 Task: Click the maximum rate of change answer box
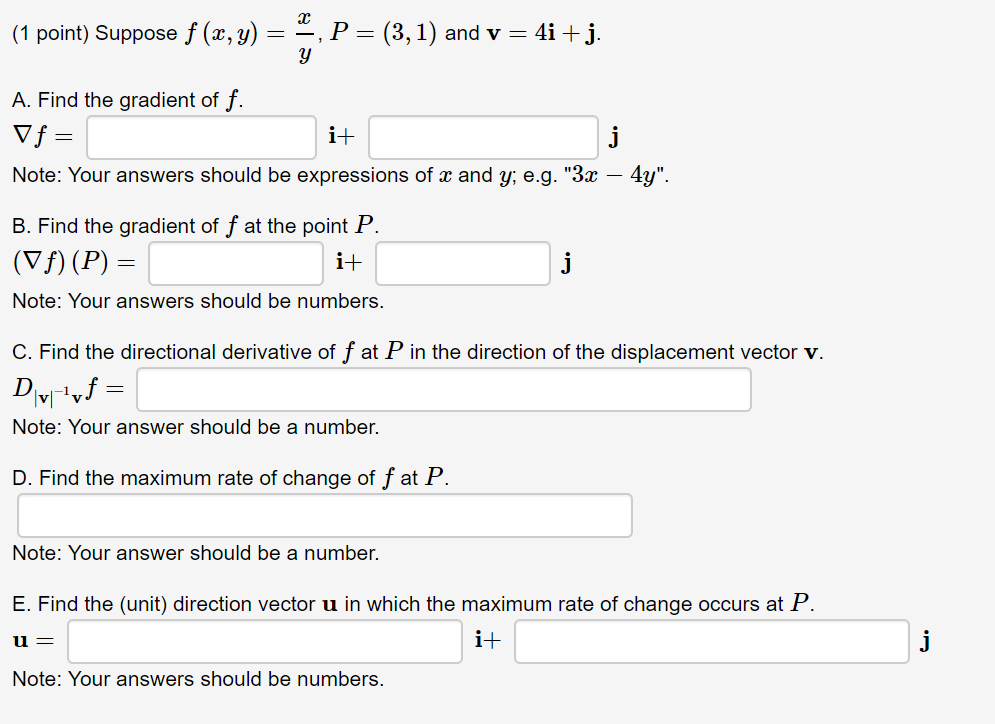(x=324, y=515)
